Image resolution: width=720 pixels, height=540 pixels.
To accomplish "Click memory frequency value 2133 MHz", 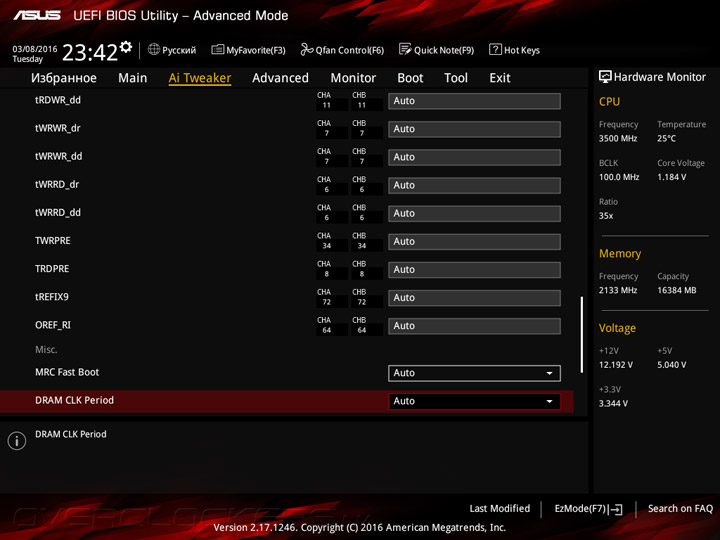I will pos(618,290).
